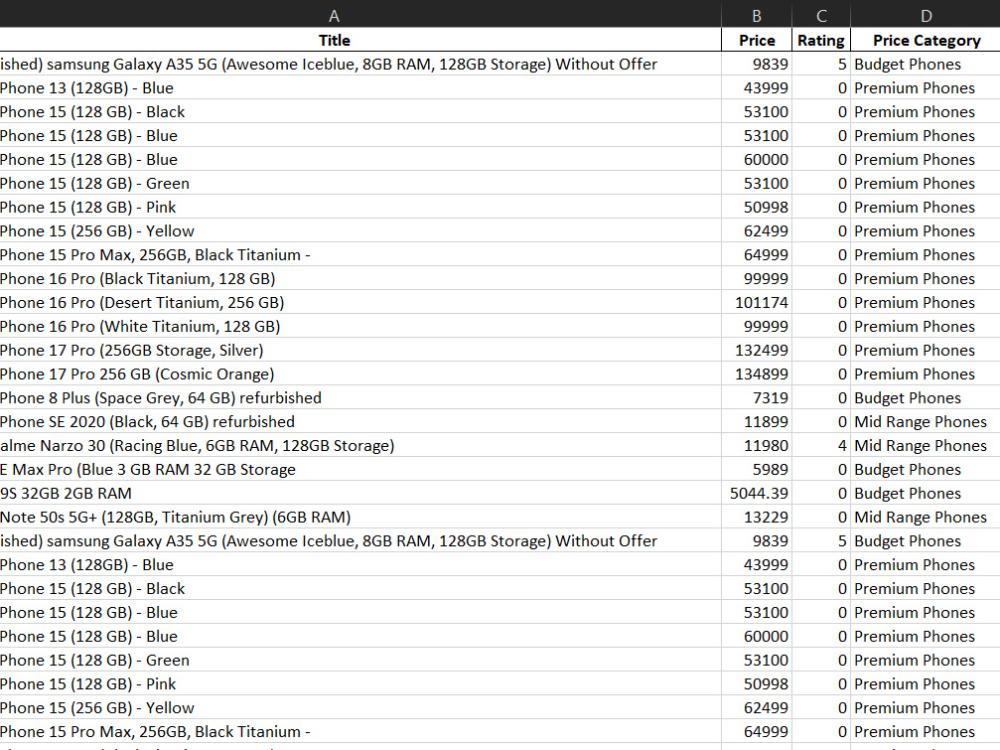Screen dimensions: 1000x750
Task: Click the rating cell of Phone 8 Plus row
Action: coord(821,398)
